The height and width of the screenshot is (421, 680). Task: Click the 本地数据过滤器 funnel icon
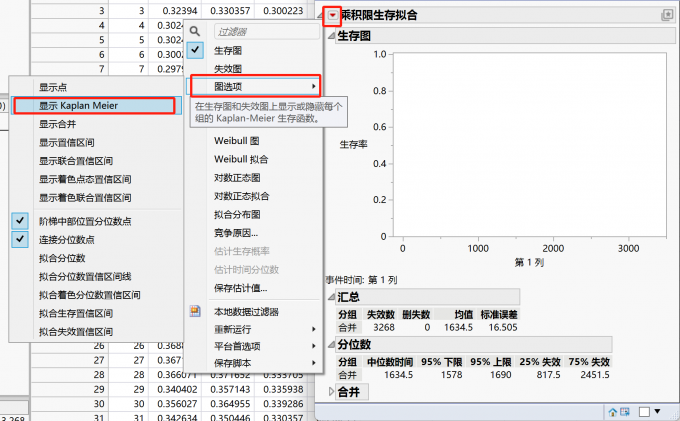[x=196, y=312]
